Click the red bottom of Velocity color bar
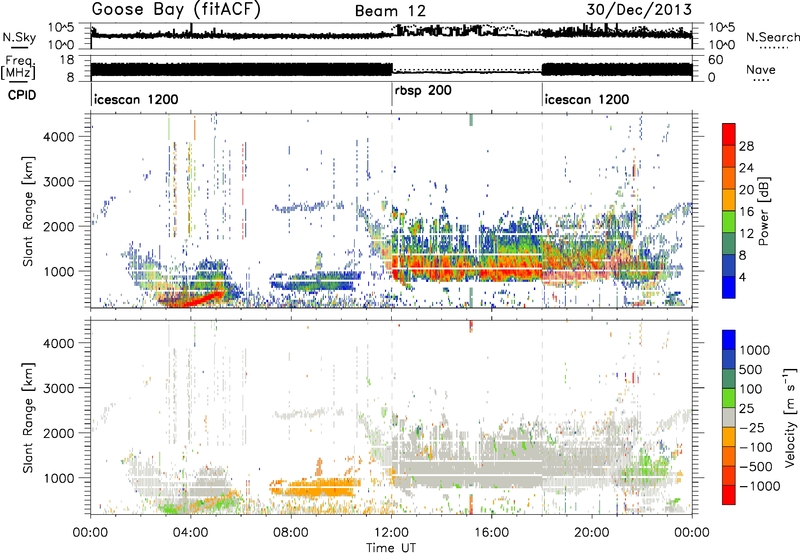 (x=729, y=495)
